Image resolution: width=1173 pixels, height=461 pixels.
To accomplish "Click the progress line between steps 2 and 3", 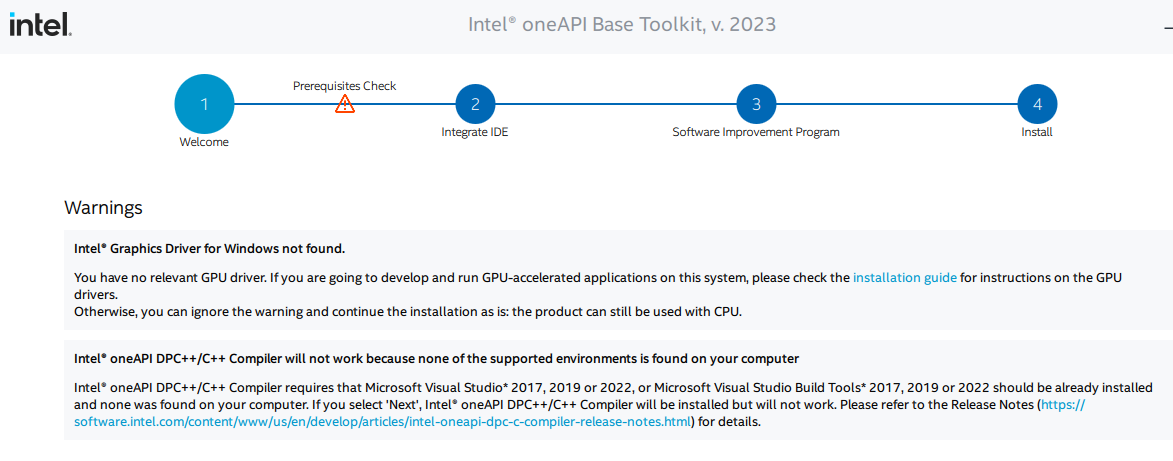I will [616, 104].
